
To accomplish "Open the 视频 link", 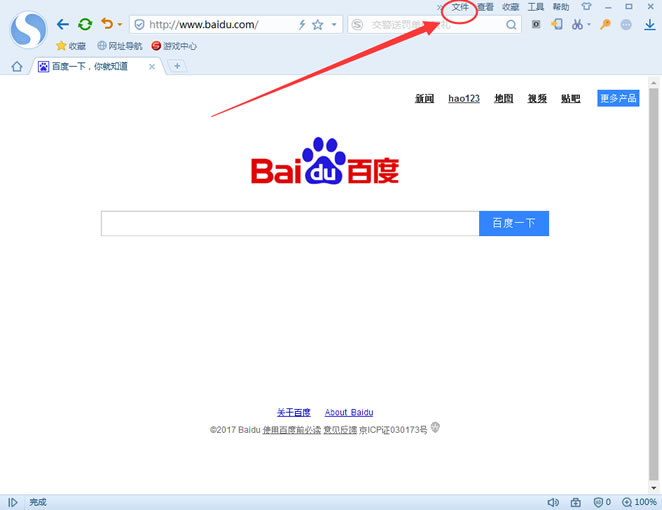I will pos(537,98).
